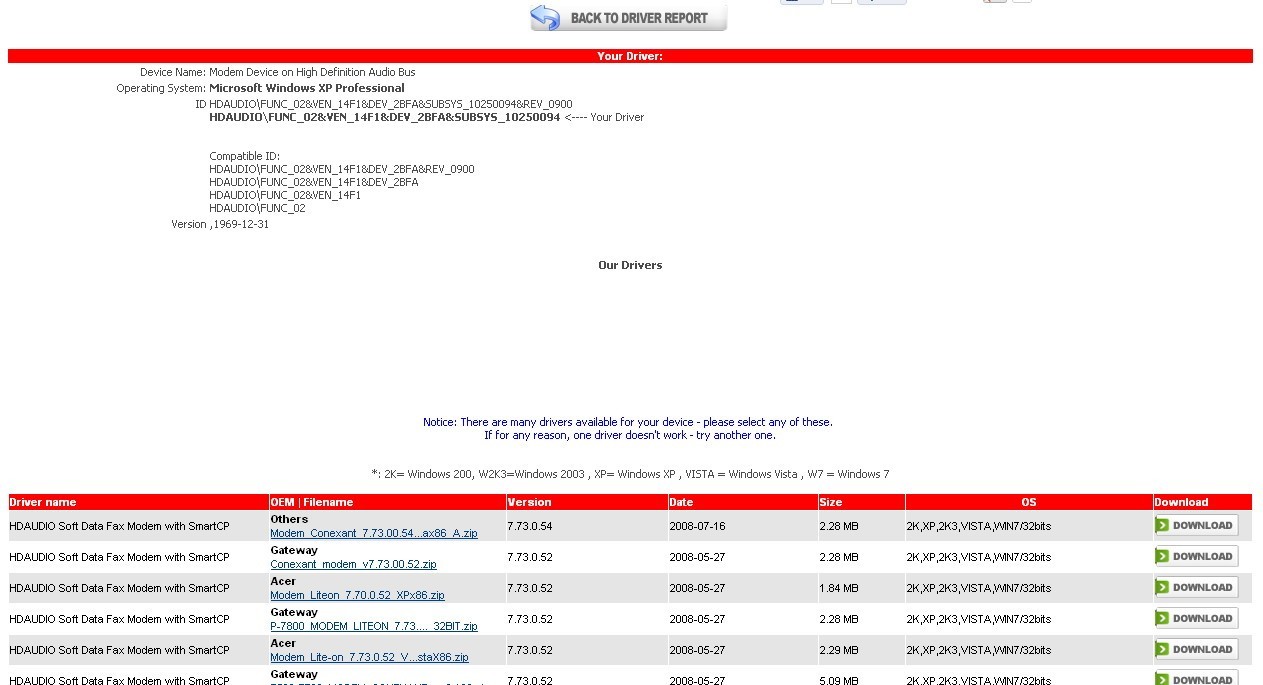Download the Gateway P-7800 MODEM LITEON driver
This screenshot has height=685, width=1263.
tap(1196, 618)
